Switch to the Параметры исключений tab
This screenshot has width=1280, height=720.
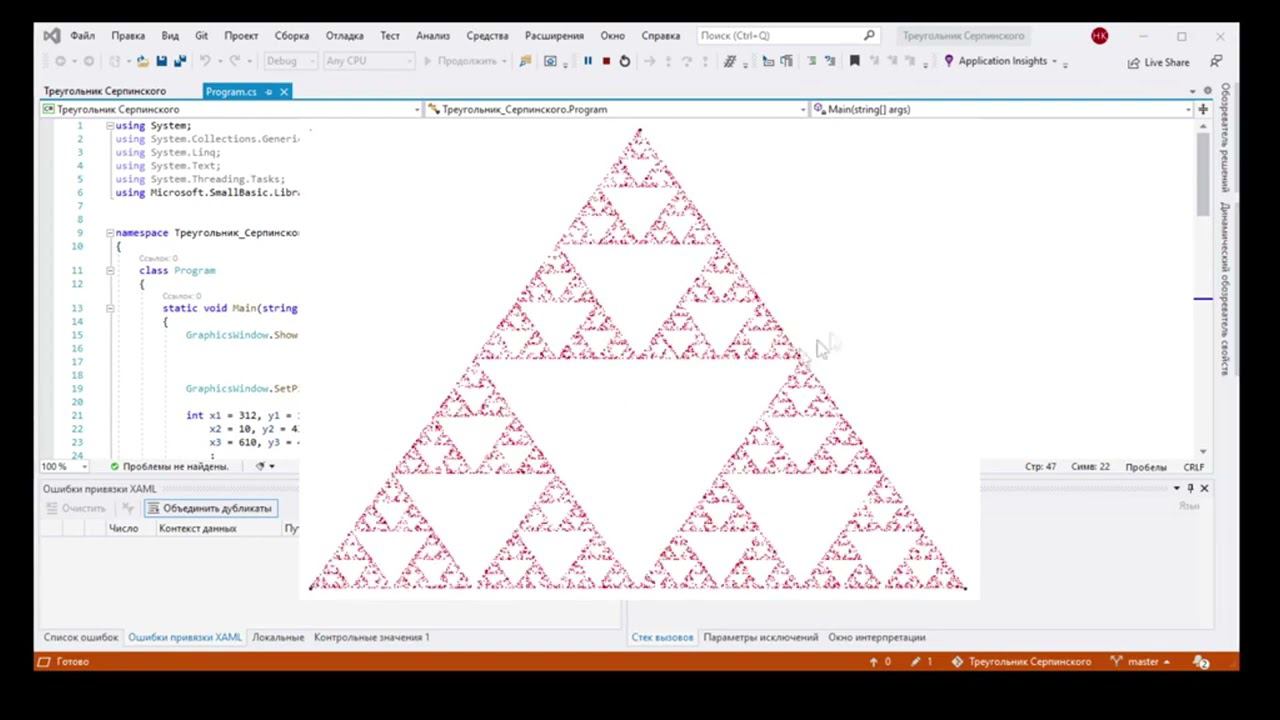(x=761, y=637)
